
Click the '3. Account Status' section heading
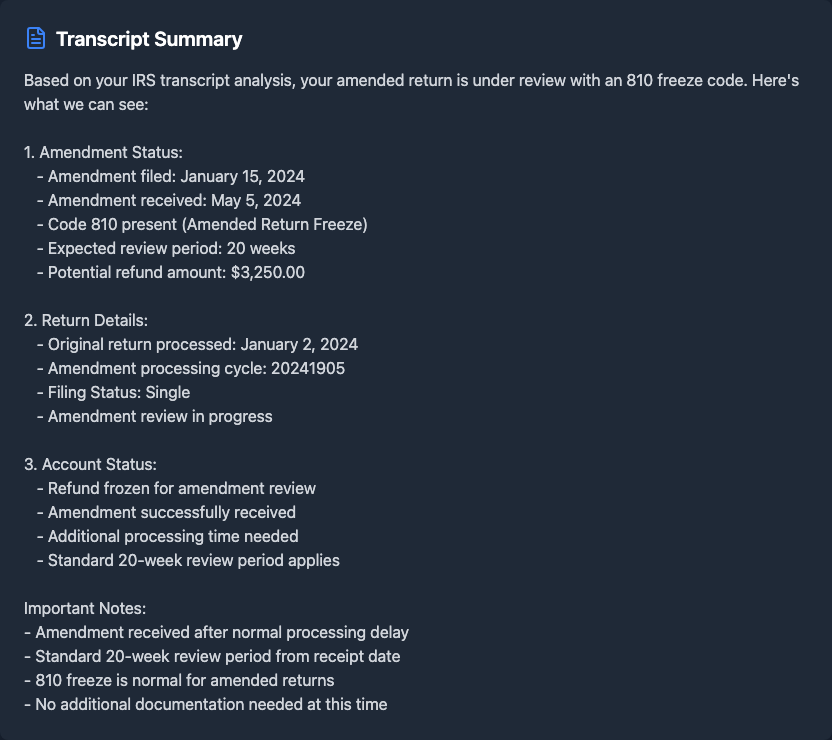(90, 465)
